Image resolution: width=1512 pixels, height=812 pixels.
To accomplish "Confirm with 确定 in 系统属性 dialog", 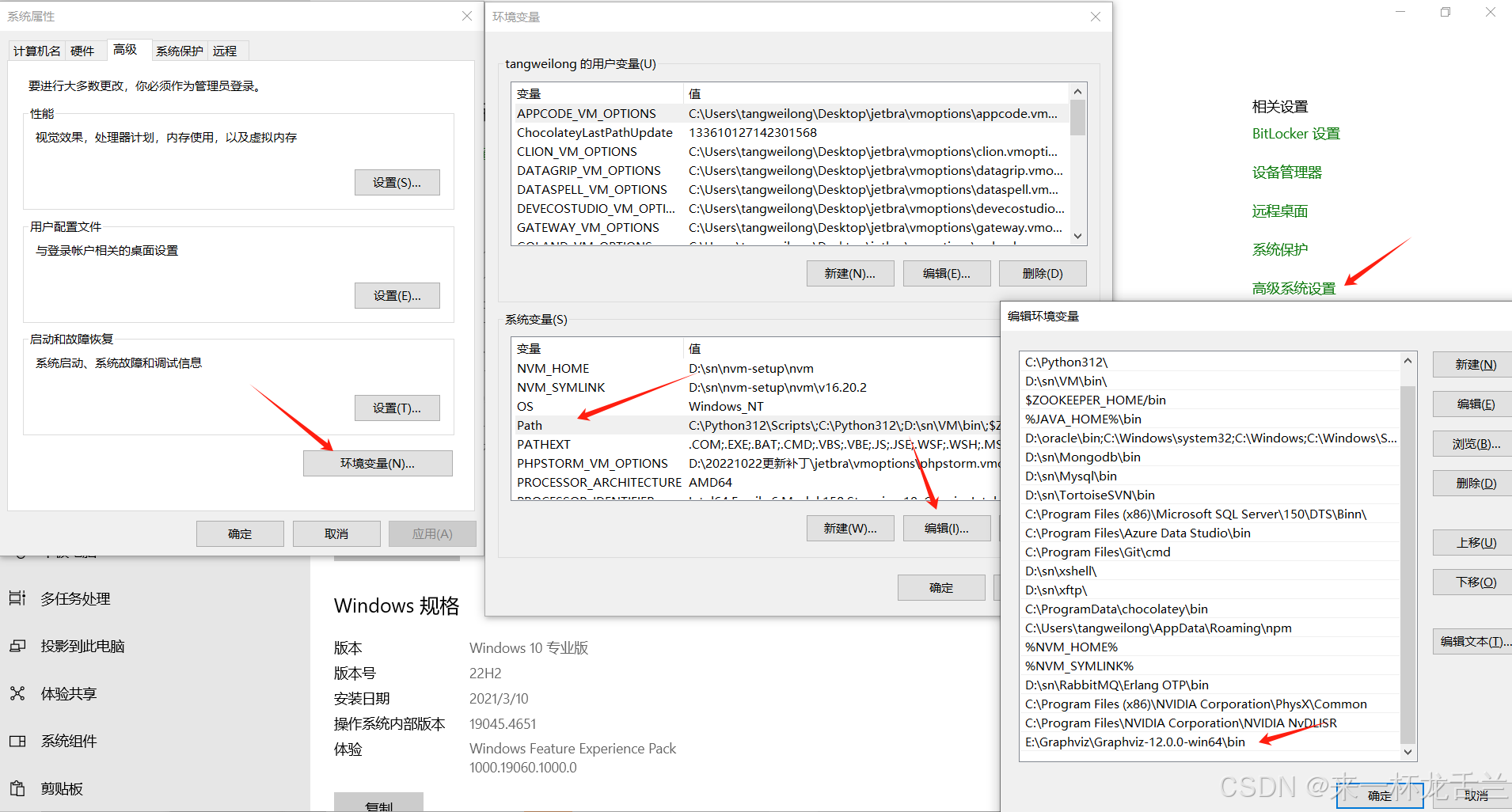I will click(x=240, y=533).
